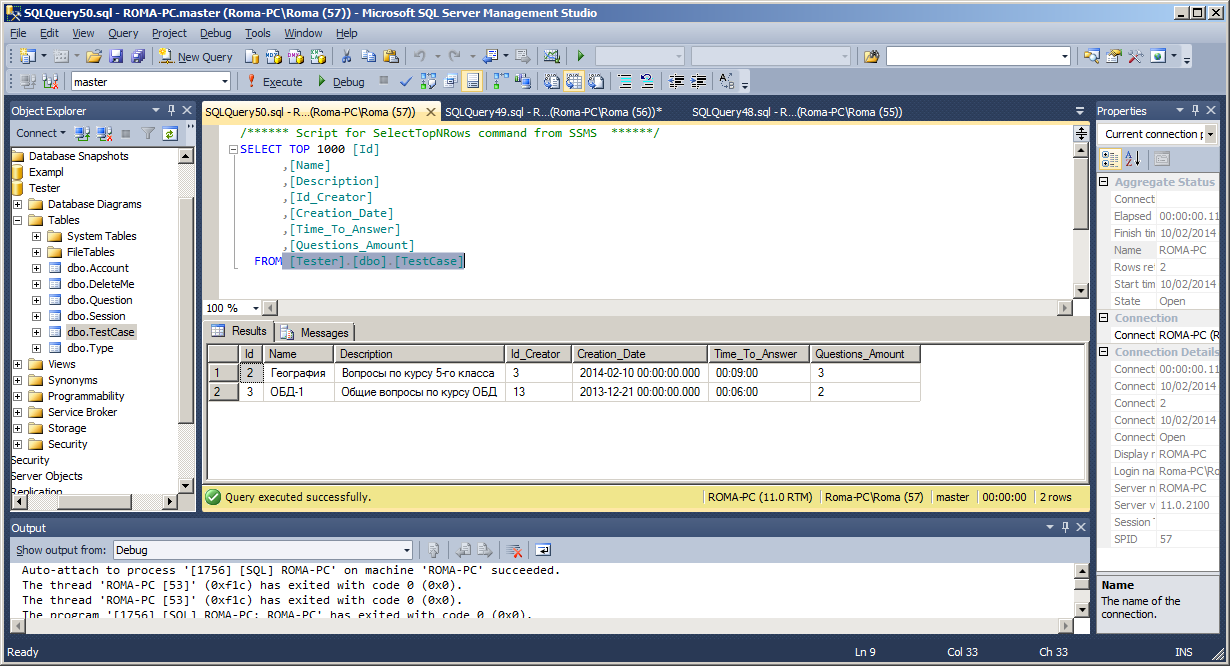Click the География cell in results grid
The image size is (1230, 666).
[x=298, y=373]
